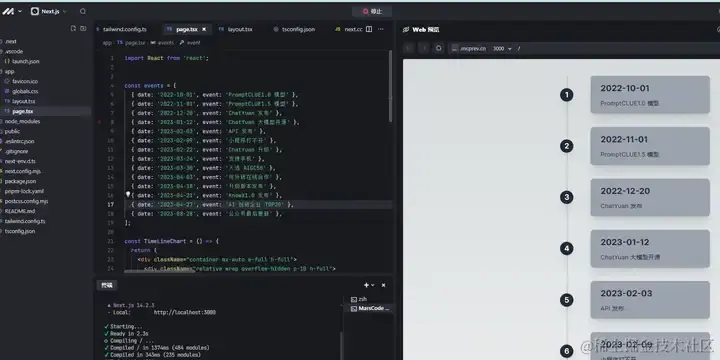Click line number 17 in the gutter

[x=111, y=205]
